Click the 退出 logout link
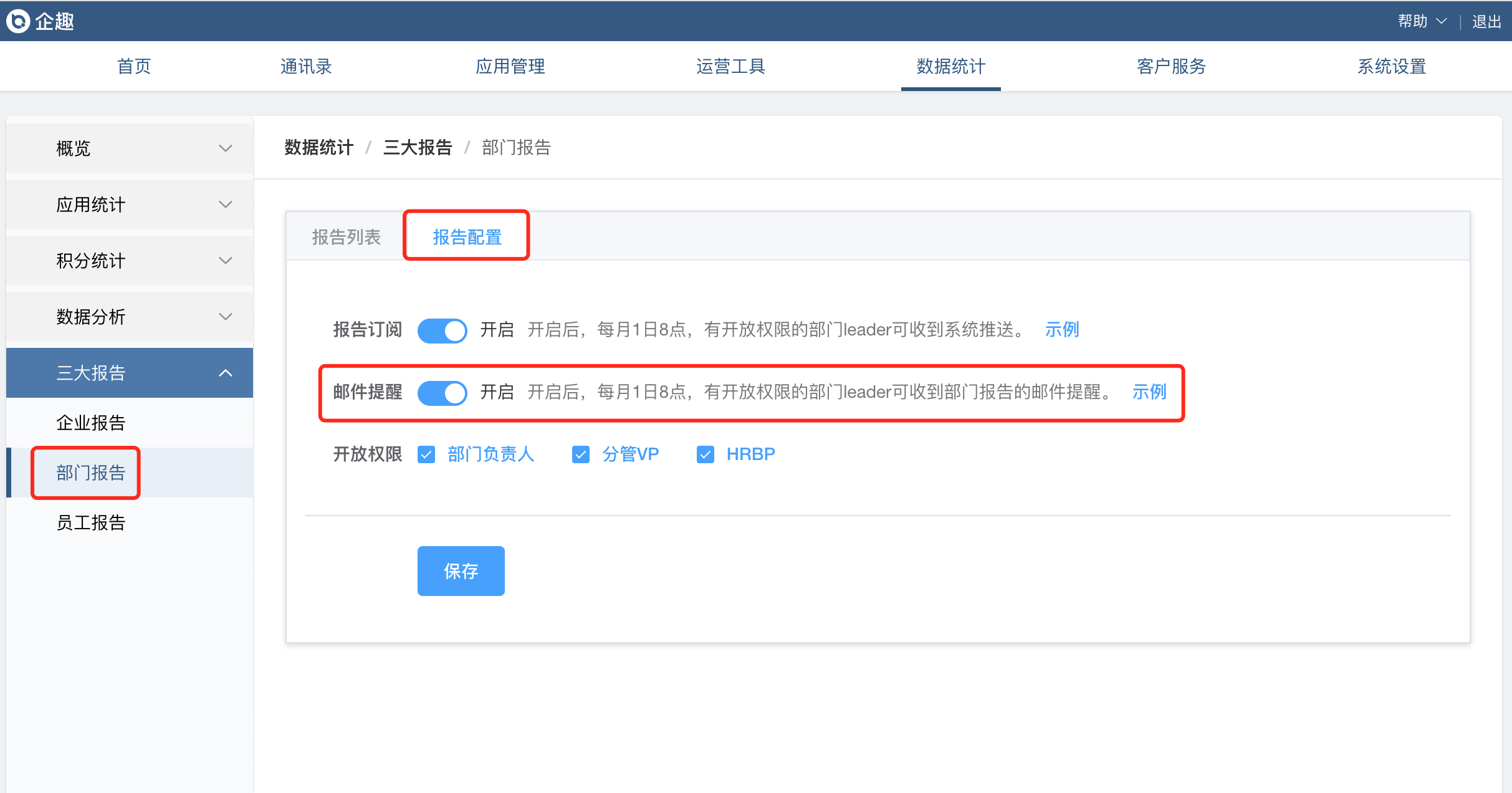The height and width of the screenshot is (793, 1512). [1486, 22]
